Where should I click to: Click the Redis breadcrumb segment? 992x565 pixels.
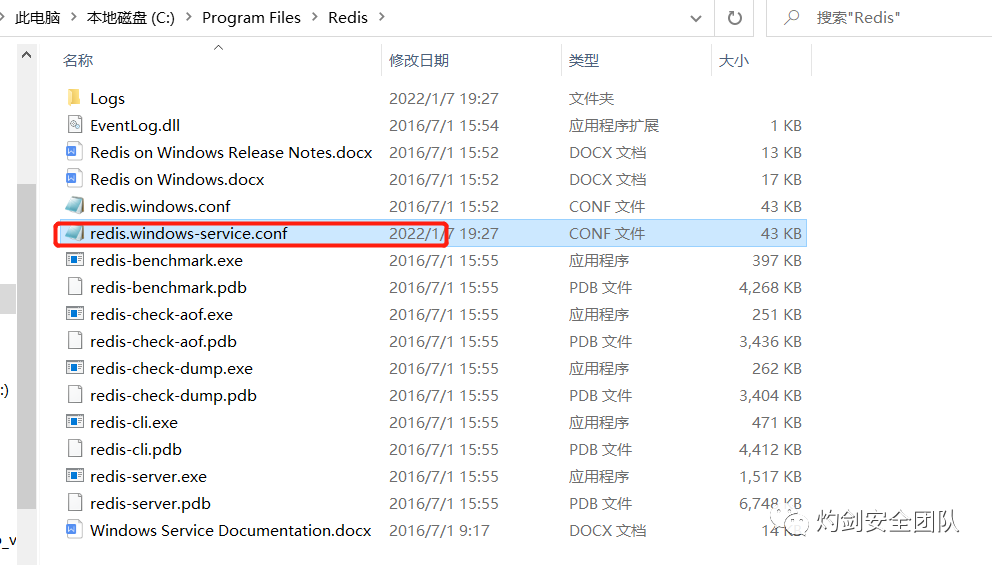(x=347, y=18)
